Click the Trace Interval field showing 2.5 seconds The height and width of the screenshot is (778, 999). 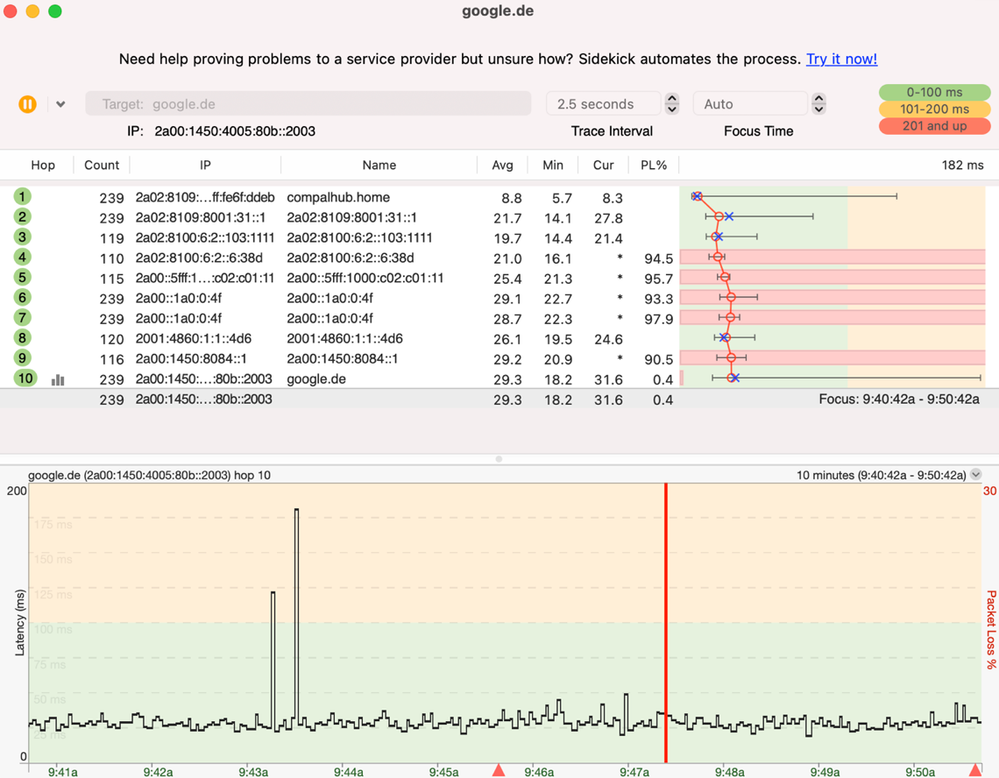click(603, 104)
